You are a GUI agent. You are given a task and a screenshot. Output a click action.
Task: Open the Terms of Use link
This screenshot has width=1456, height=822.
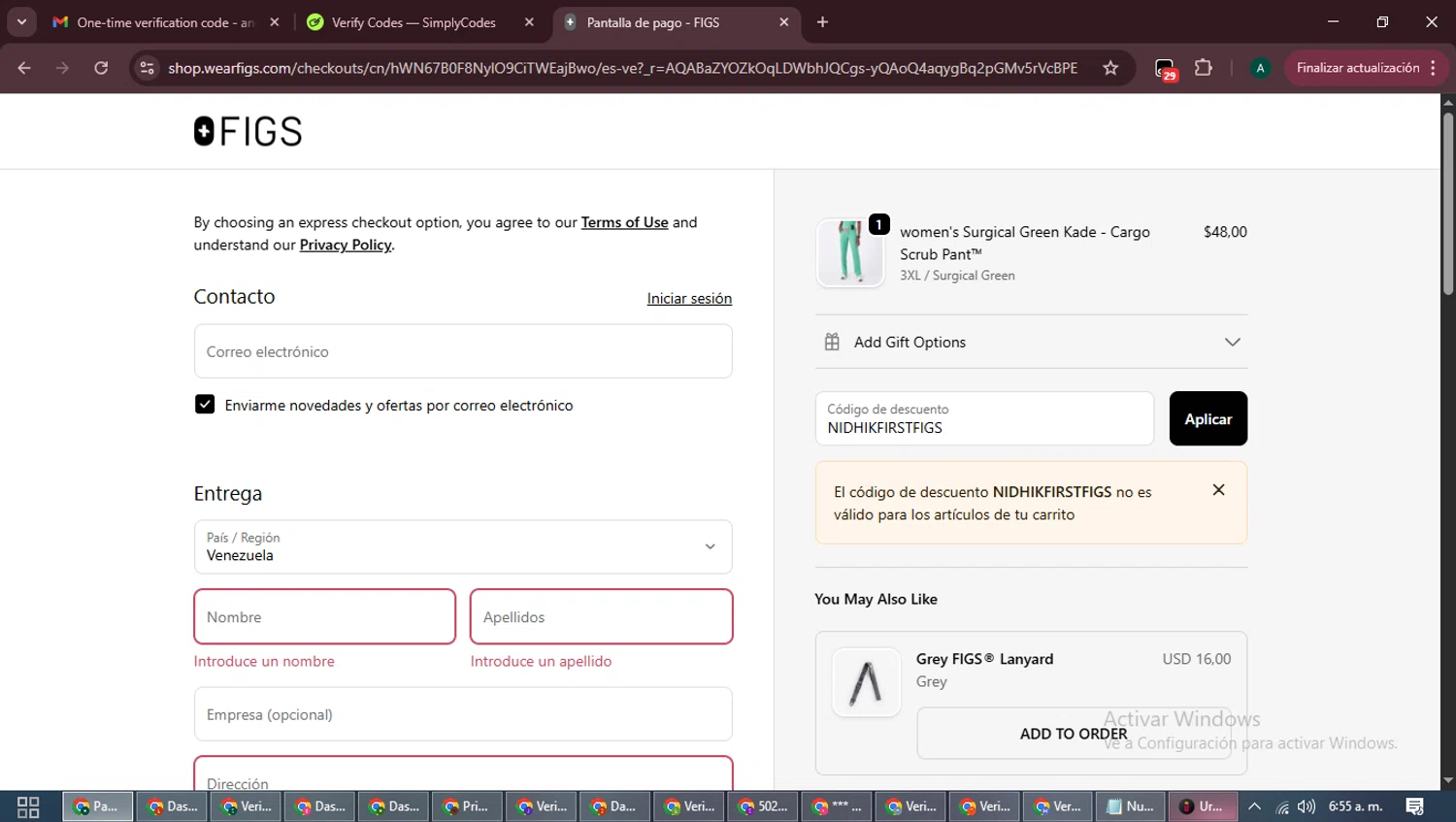pos(624,222)
